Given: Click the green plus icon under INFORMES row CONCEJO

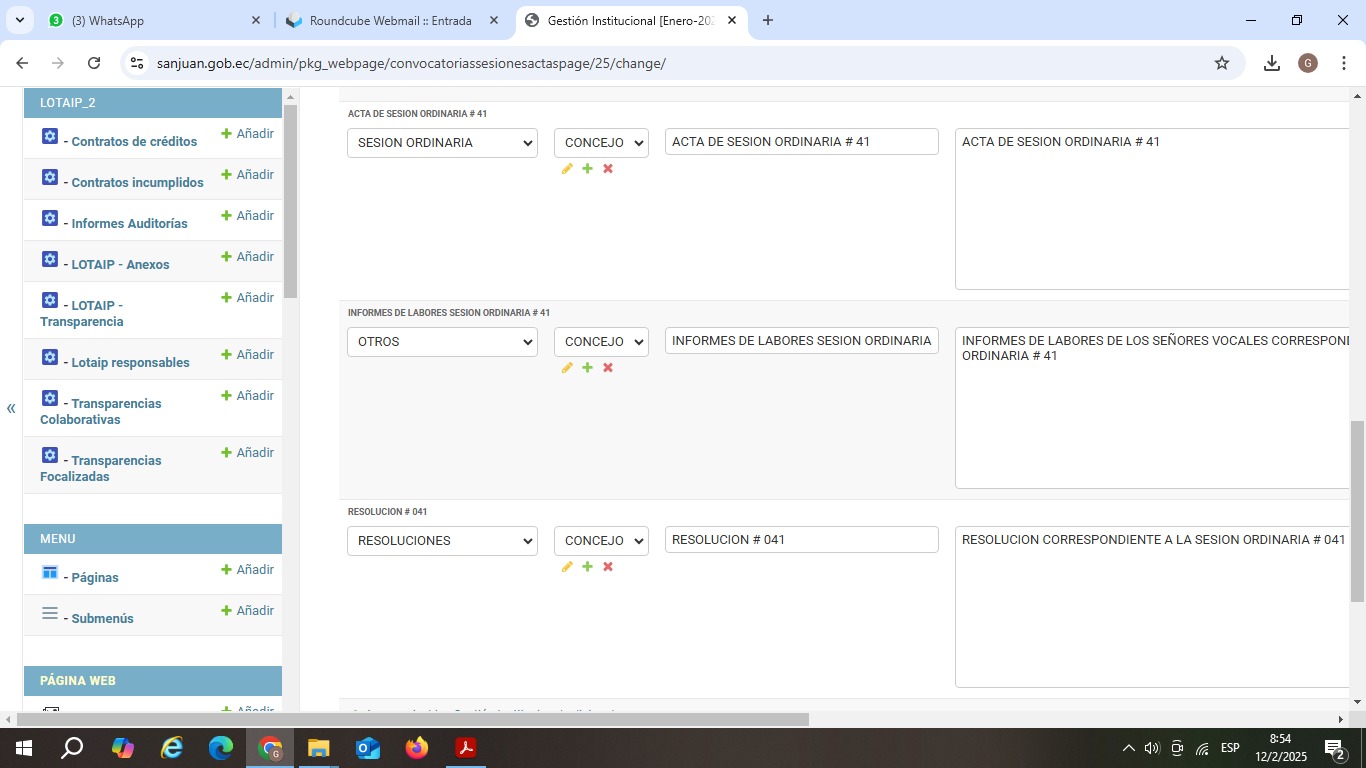Looking at the screenshot, I should pos(587,368).
